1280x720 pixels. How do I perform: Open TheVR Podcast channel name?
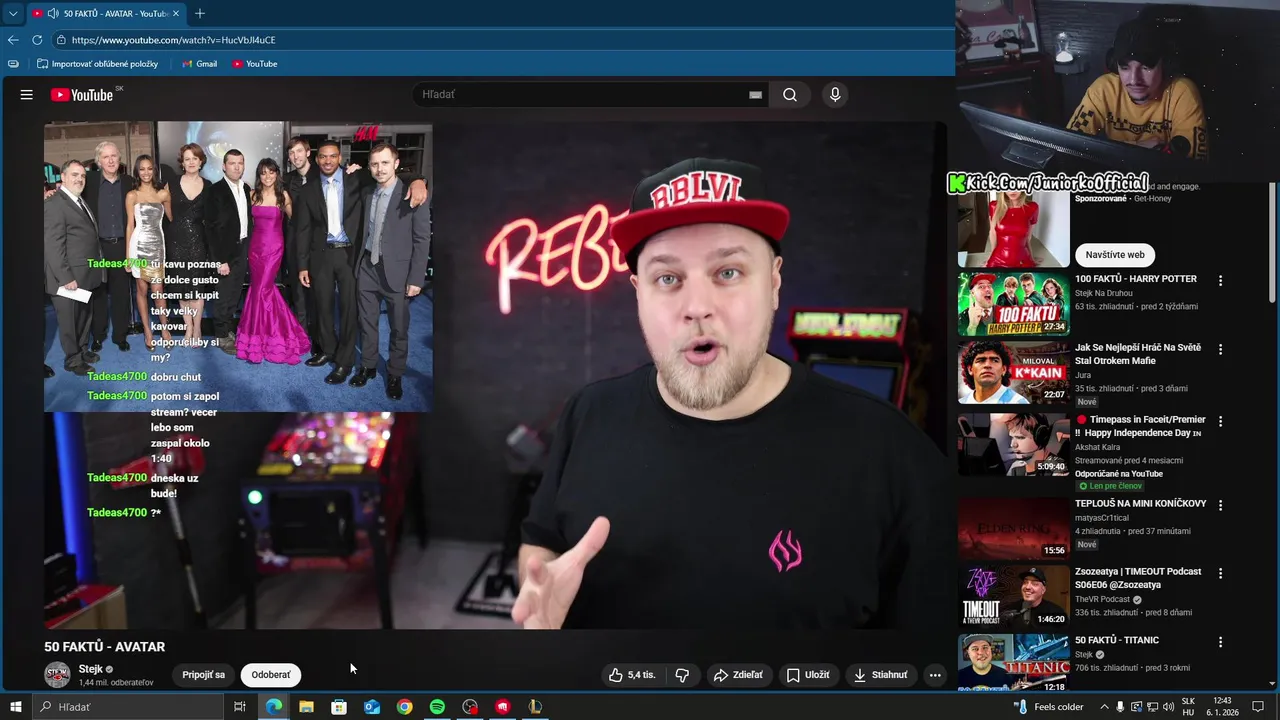(x=1103, y=599)
